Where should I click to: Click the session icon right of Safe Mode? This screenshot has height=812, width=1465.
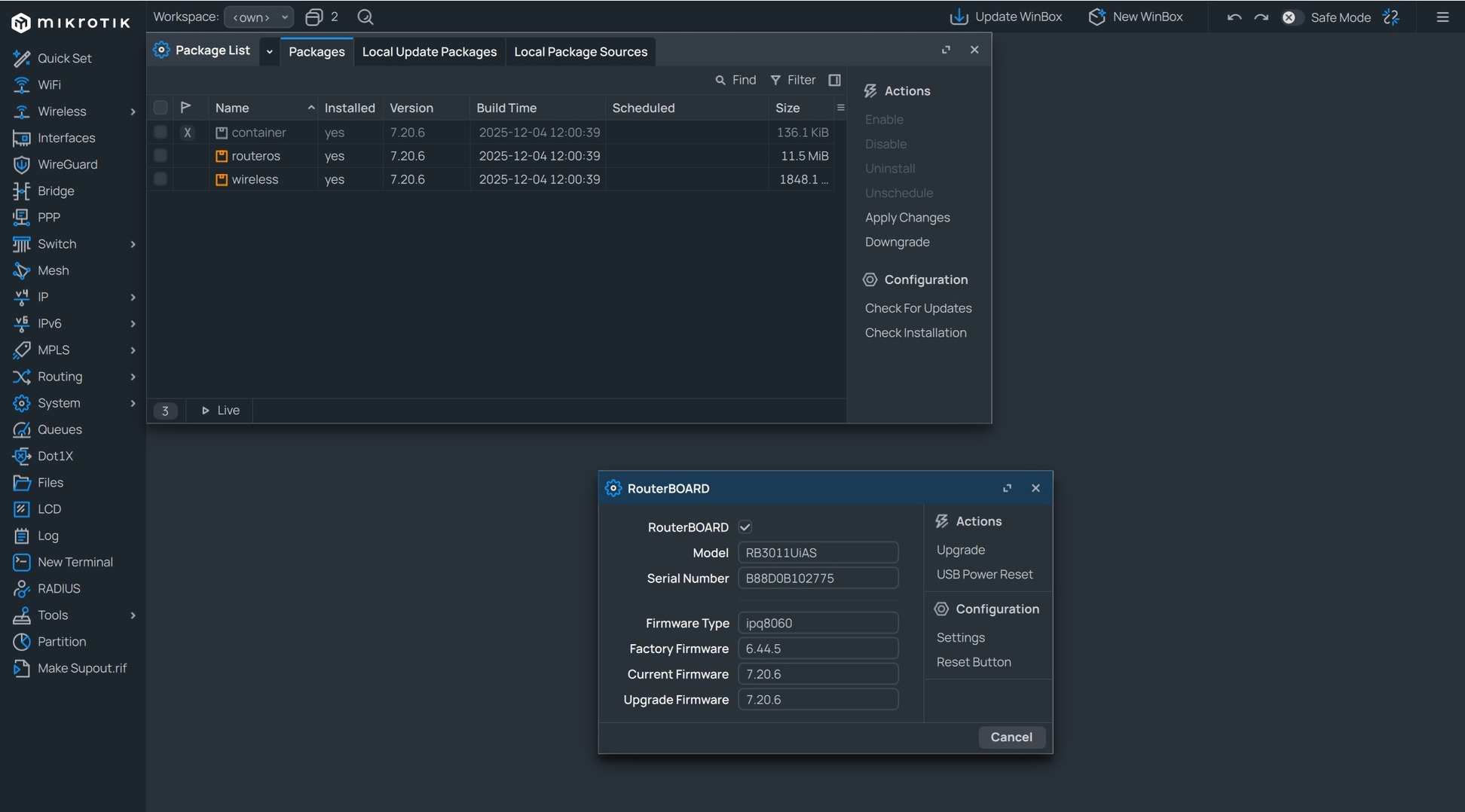coord(1391,17)
